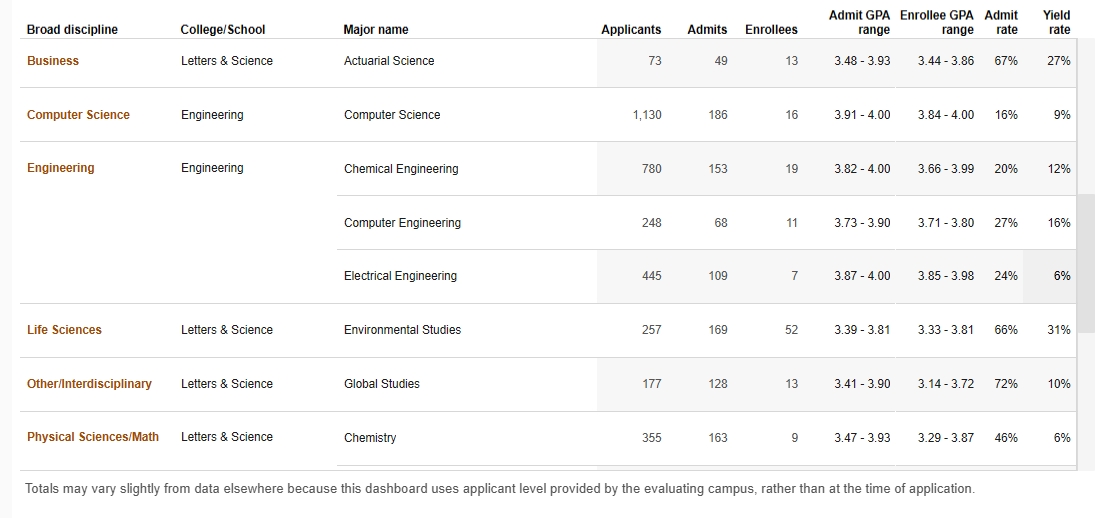Open the Business broad discipline link

(53, 61)
